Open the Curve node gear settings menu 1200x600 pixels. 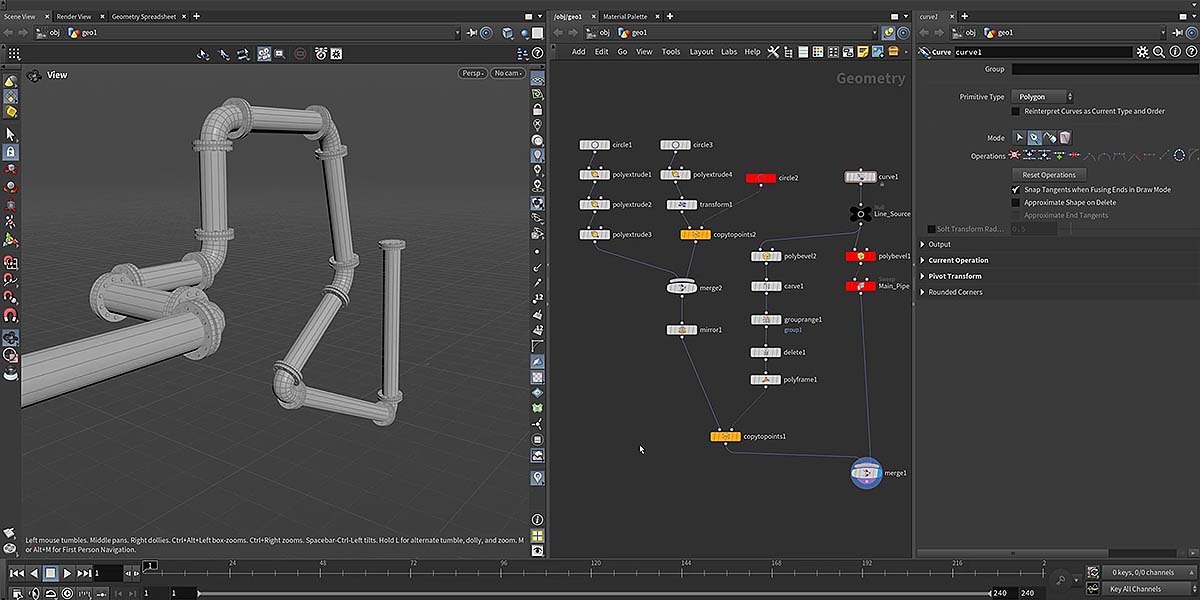tap(1142, 51)
